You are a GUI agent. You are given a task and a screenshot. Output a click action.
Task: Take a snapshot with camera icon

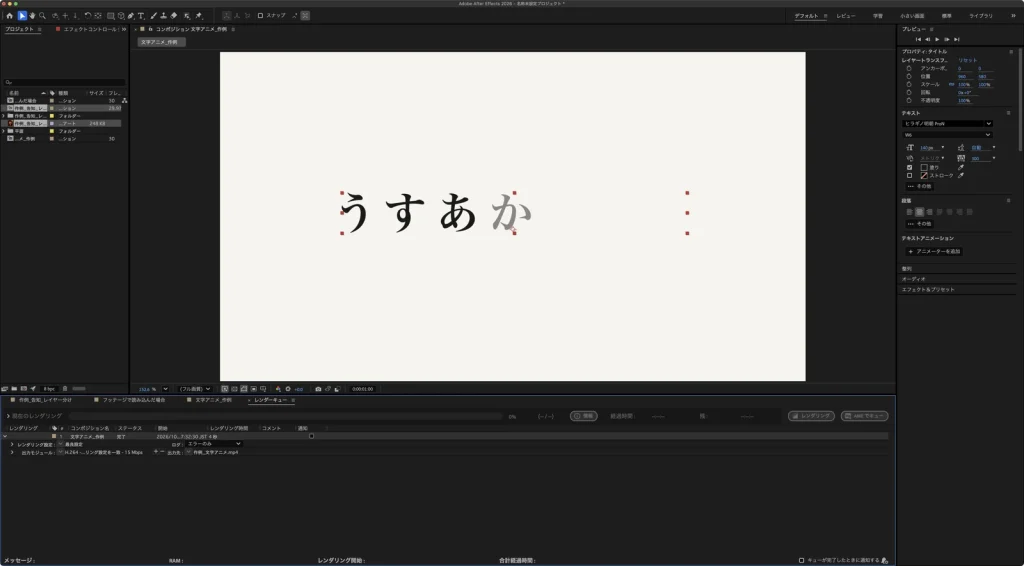(x=318, y=389)
